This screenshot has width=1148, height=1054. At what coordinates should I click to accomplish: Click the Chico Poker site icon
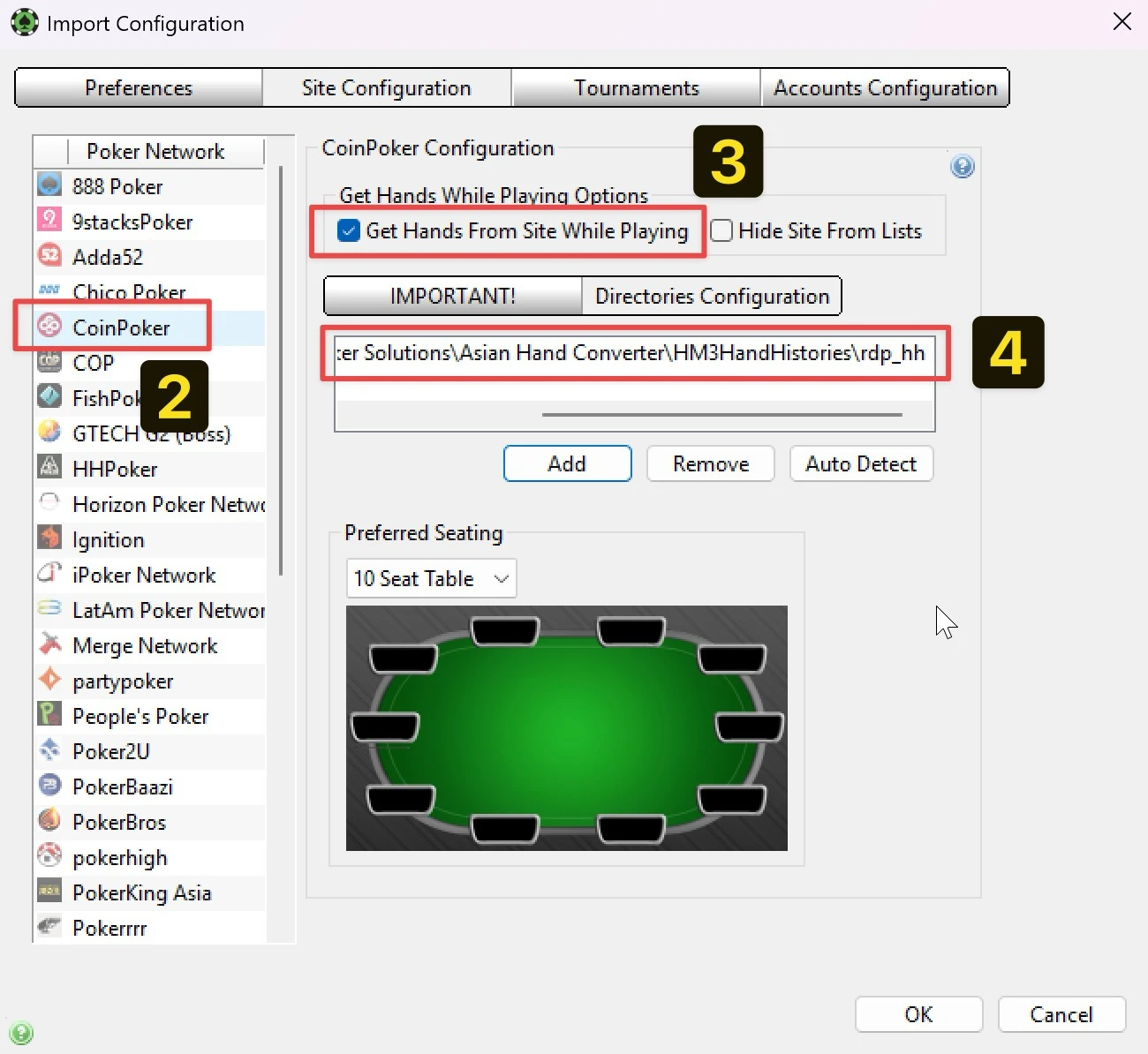[x=49, y=290]
